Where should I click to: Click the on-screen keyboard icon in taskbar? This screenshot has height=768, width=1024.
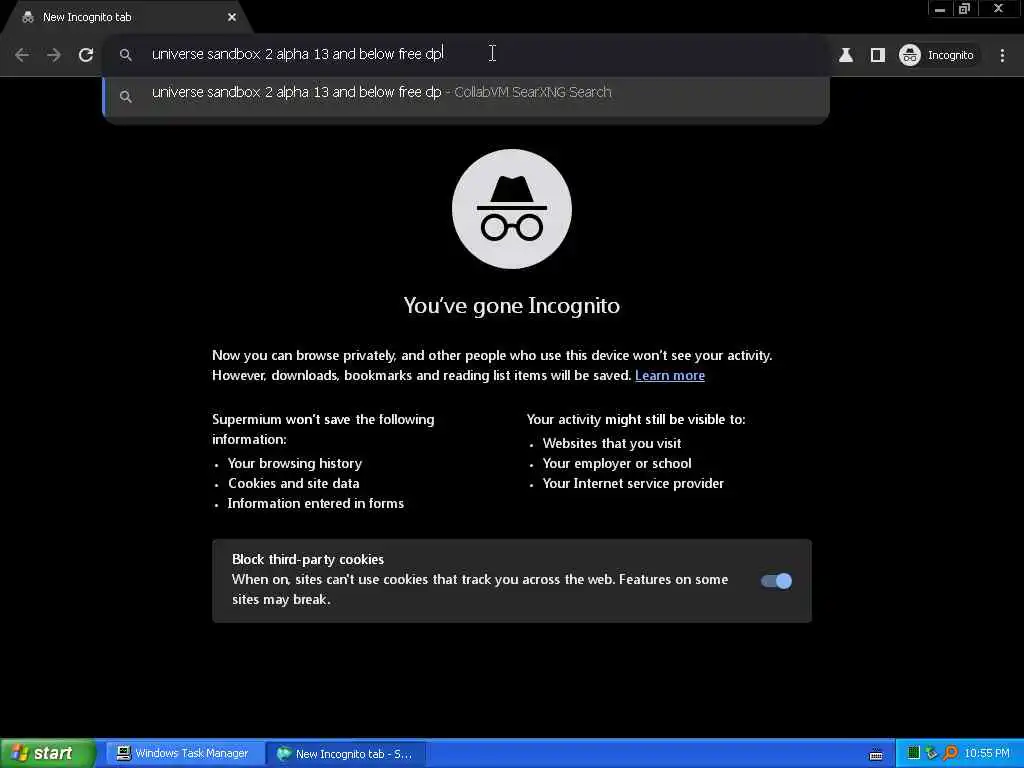pos(876,754)
